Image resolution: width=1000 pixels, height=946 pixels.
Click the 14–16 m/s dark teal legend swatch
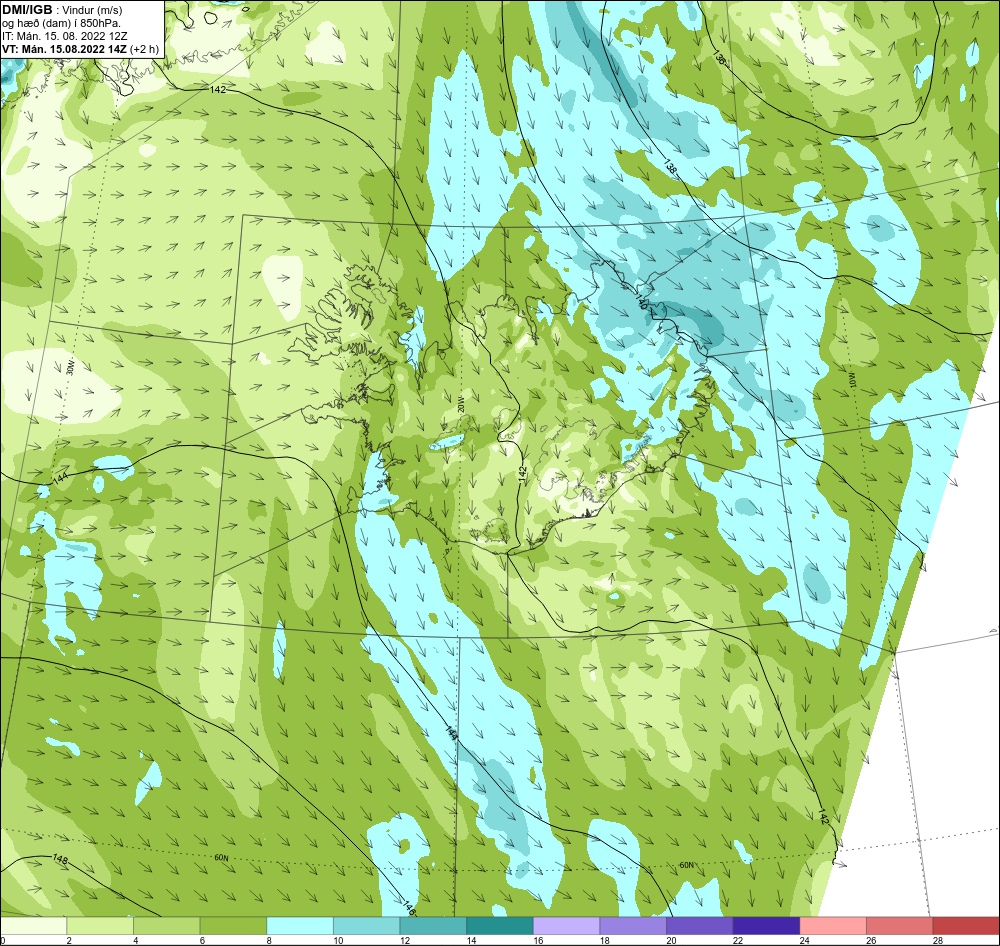pyautogui.click(x=500, y=926)
